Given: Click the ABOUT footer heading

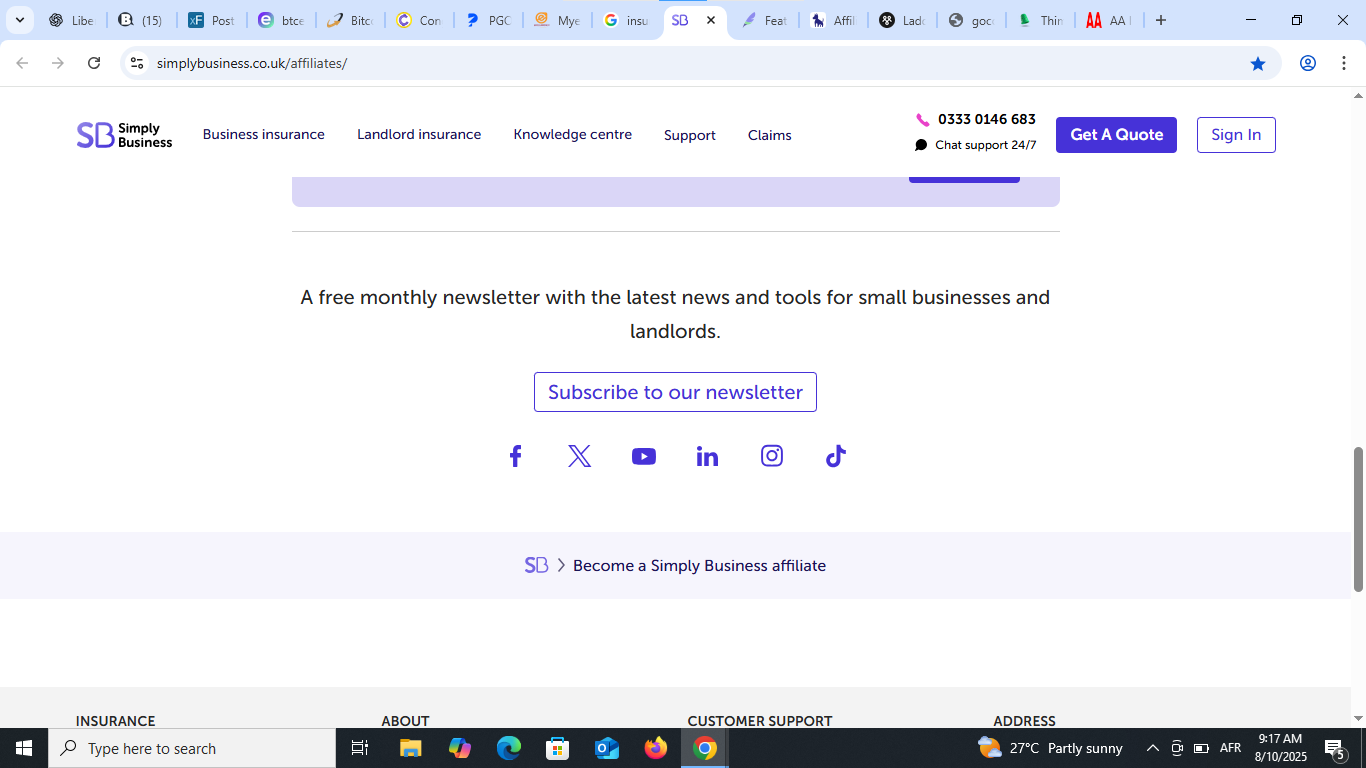Looking at the screenshot, I should pyautogui.click(x=405, y=721).
